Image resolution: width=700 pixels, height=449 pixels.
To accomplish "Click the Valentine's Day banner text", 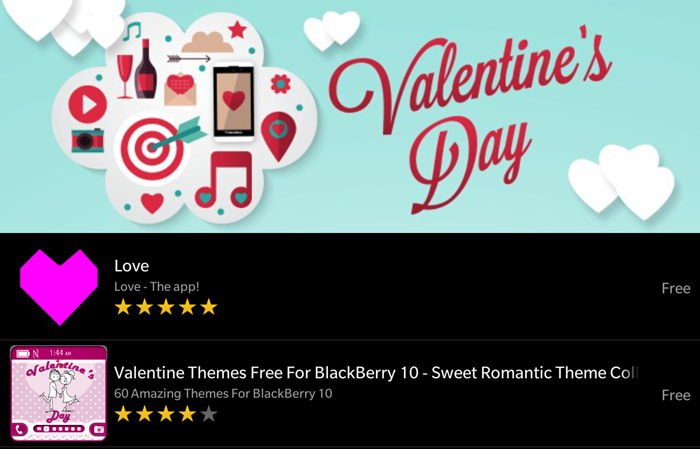I will (x=470, y=115).
